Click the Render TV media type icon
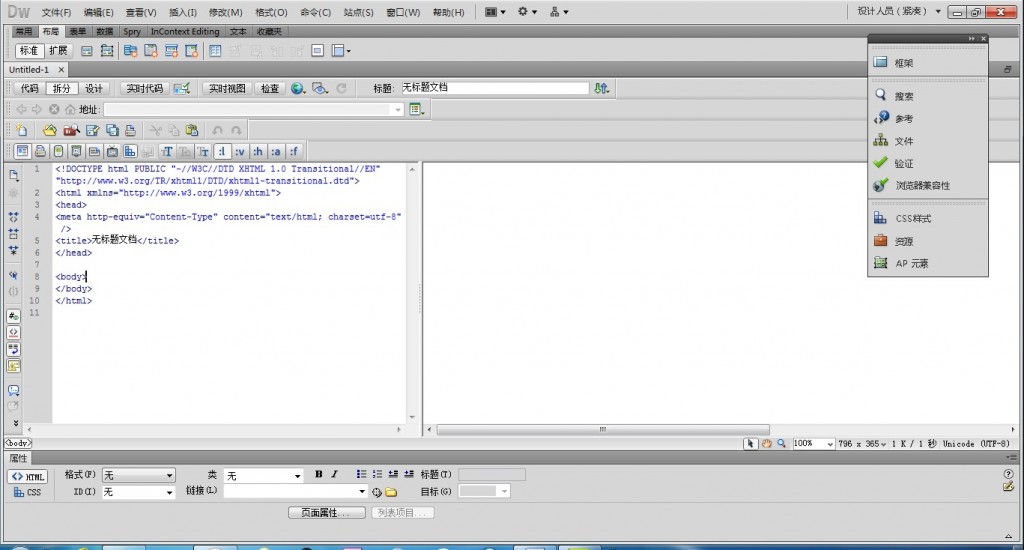Image resolution: width=1024 pixels, height=550 pixels. [x=112, y=151]
